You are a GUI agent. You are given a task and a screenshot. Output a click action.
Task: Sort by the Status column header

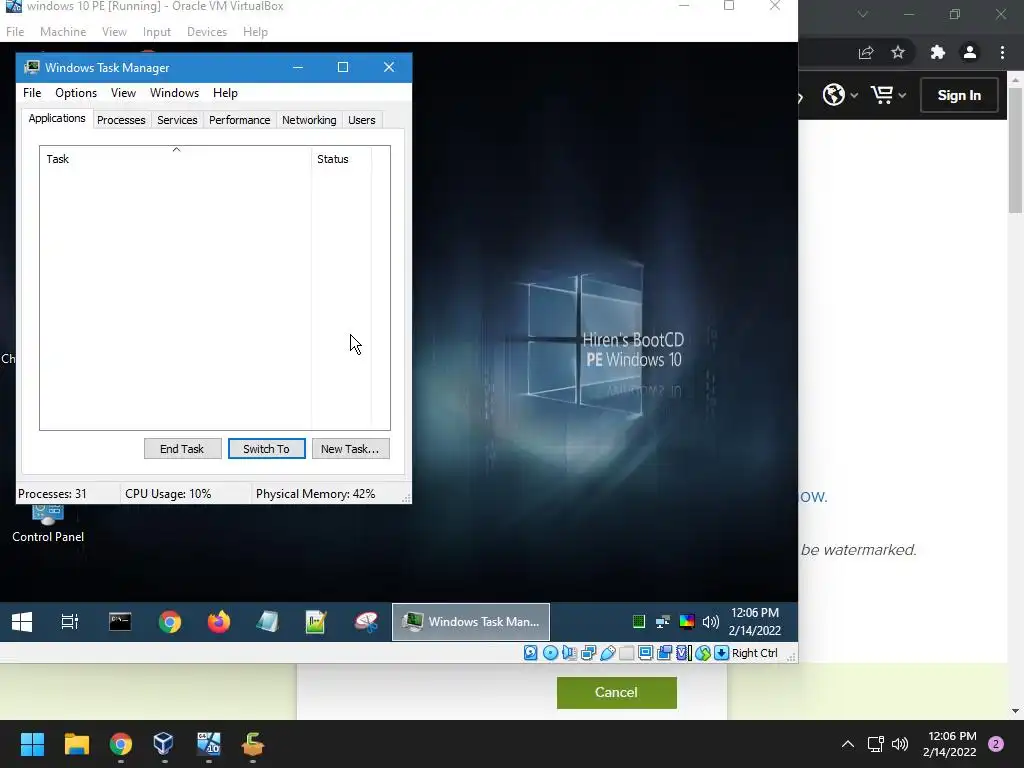pyautogui.click(x=341, y=159)
